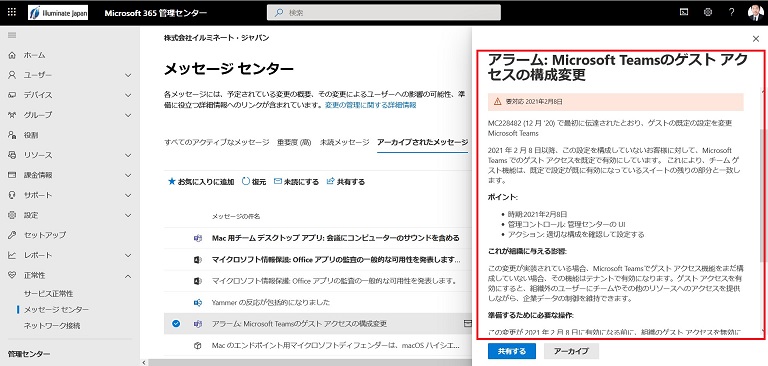Open Mac用チーム デスクトップ アプリ message
The height and width of the screenshot is (366, 768).
336,238
